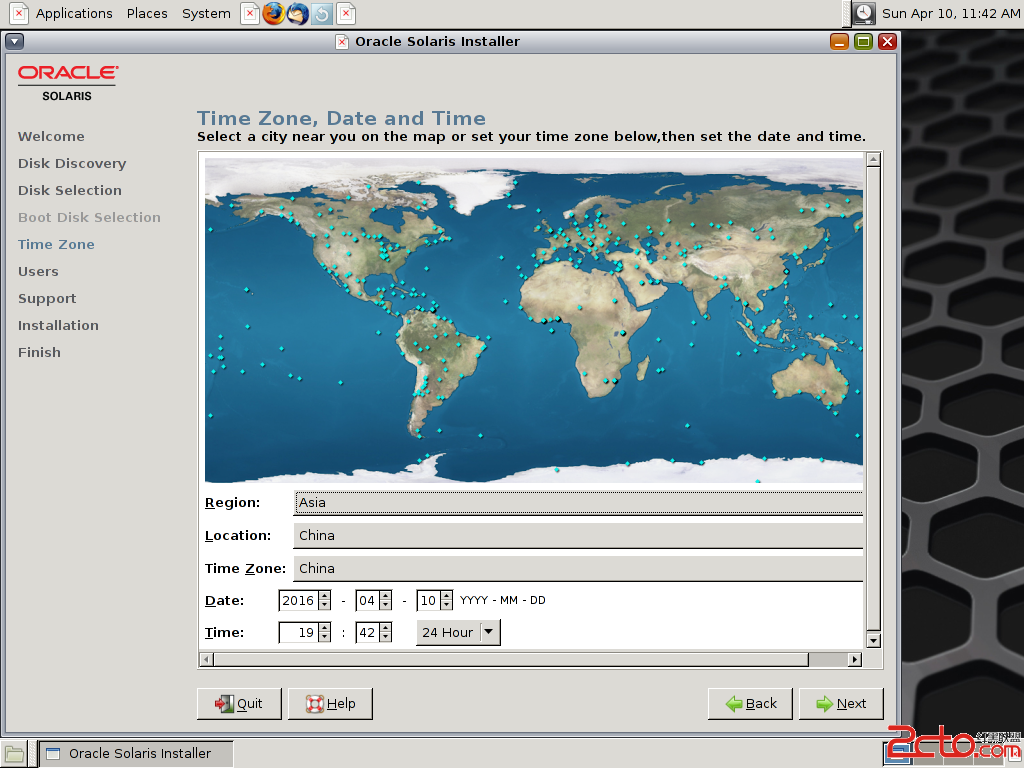Open the Places menu

(x=147, y=13)
